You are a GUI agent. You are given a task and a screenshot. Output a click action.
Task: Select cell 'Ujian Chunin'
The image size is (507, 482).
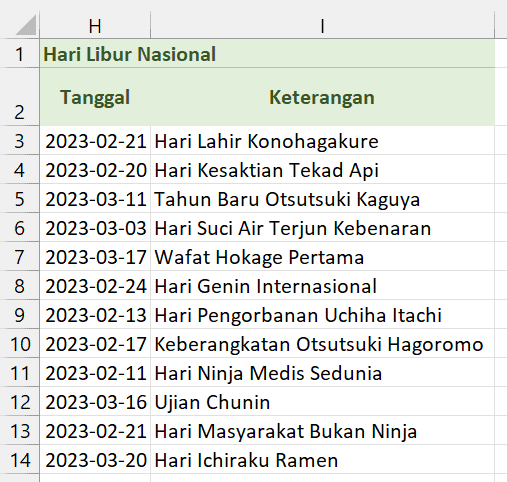[322, 401]
